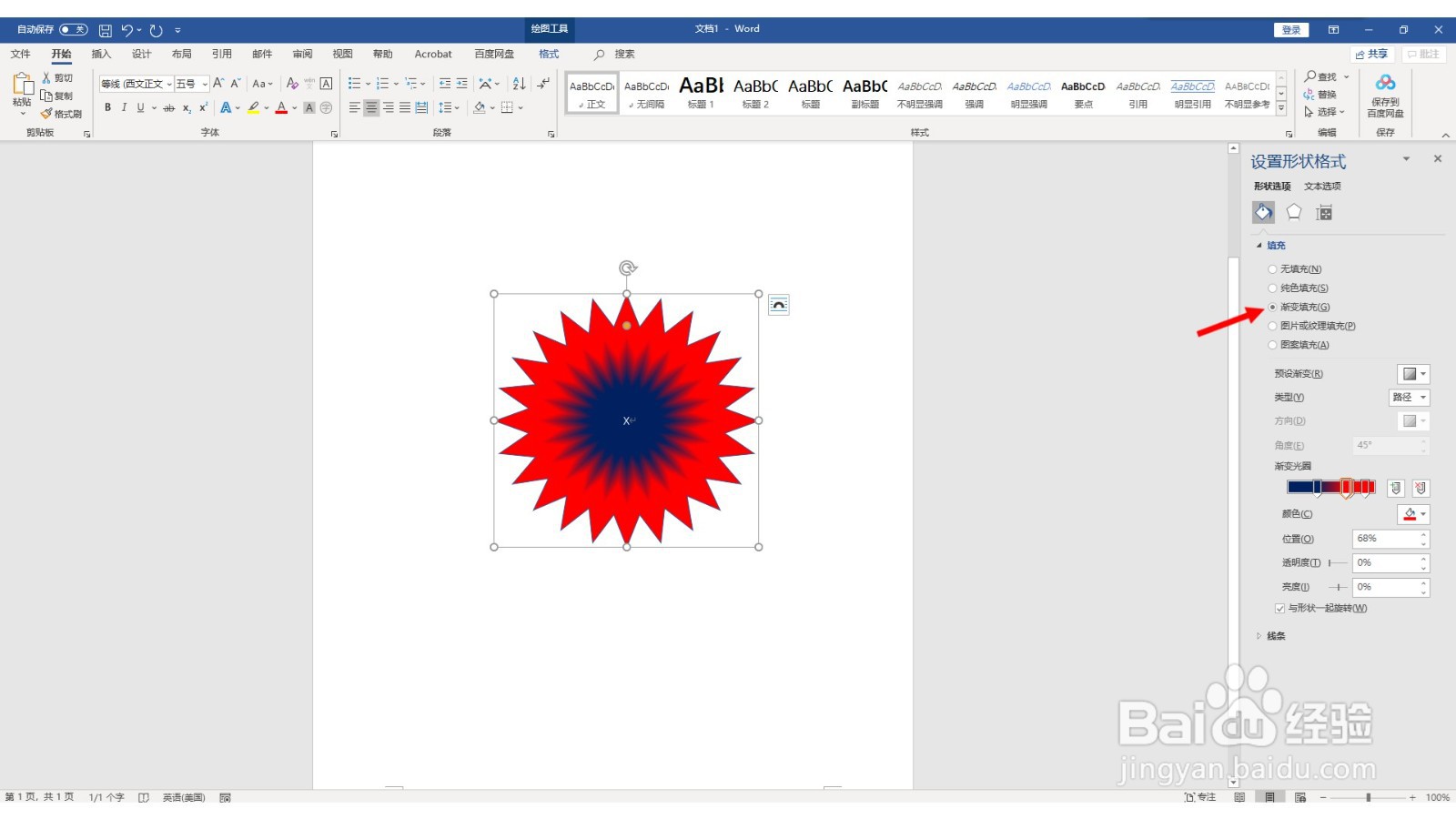Toggle Rotate with shape (与形状一起旋转) checkbox
Image resolution: width=1456 pixels, height=819 pixels.
point(1279,609)
